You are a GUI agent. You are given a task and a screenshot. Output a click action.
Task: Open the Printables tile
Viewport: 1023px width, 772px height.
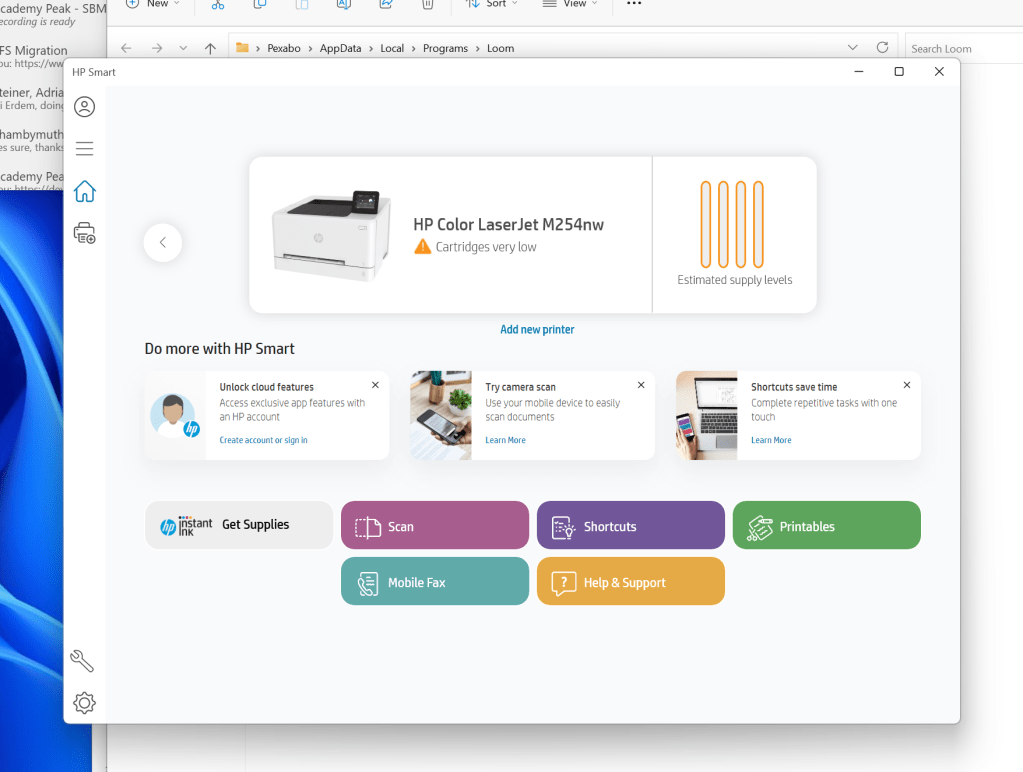coord(827,525)
